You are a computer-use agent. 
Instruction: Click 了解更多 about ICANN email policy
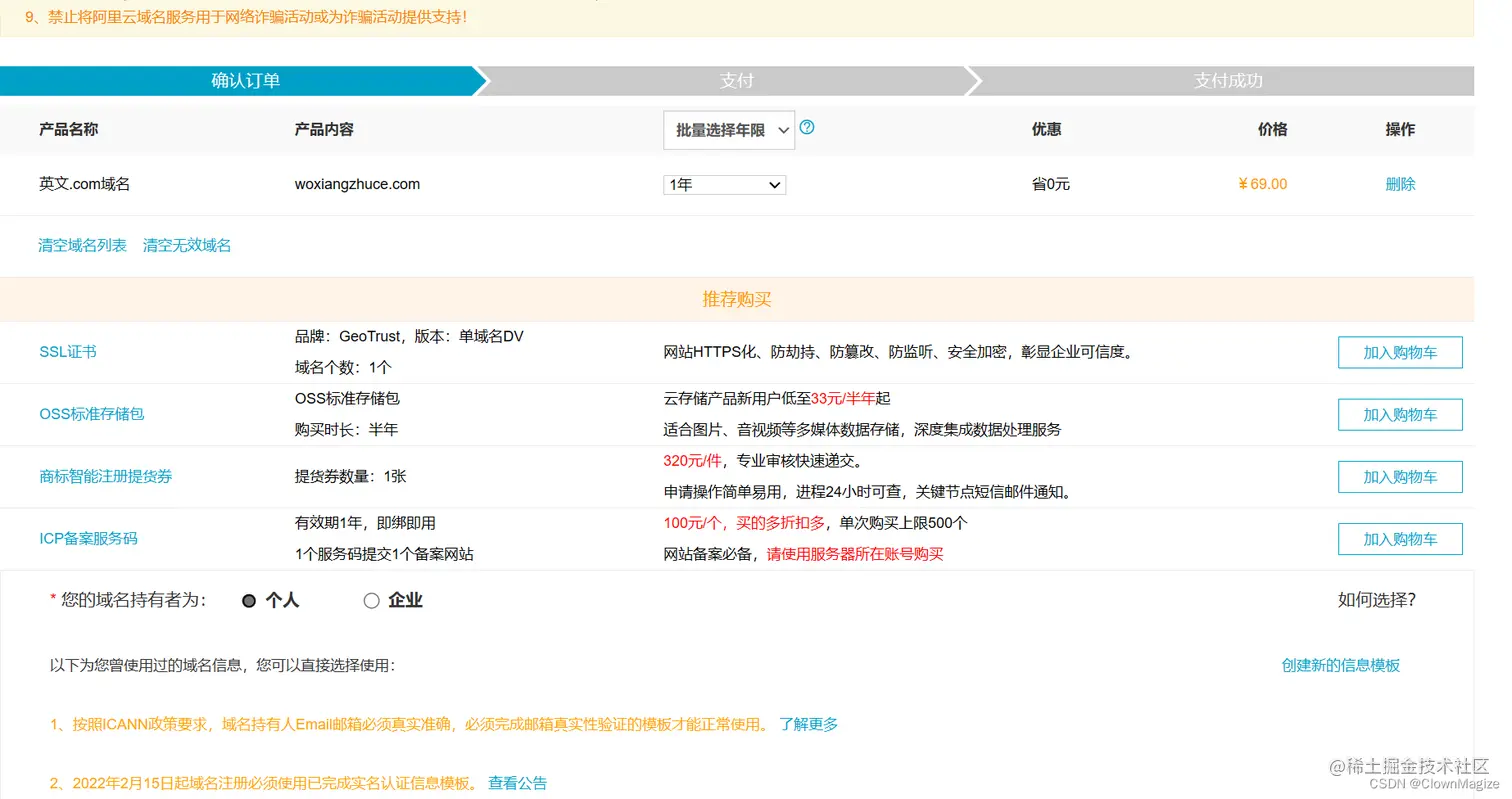[x=808, y=724]
